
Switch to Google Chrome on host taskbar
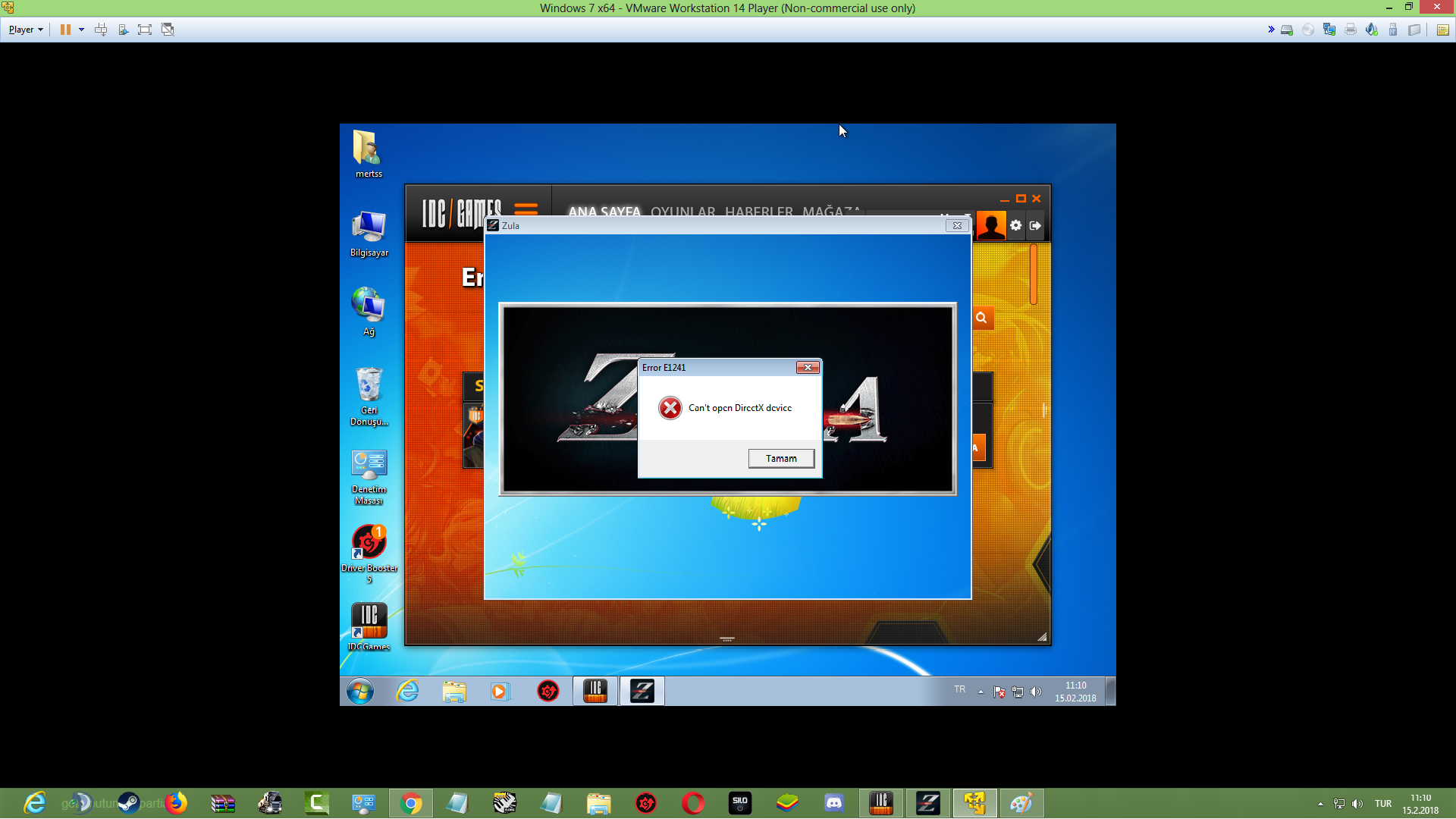pyautogui.click(x=411, y=803)
